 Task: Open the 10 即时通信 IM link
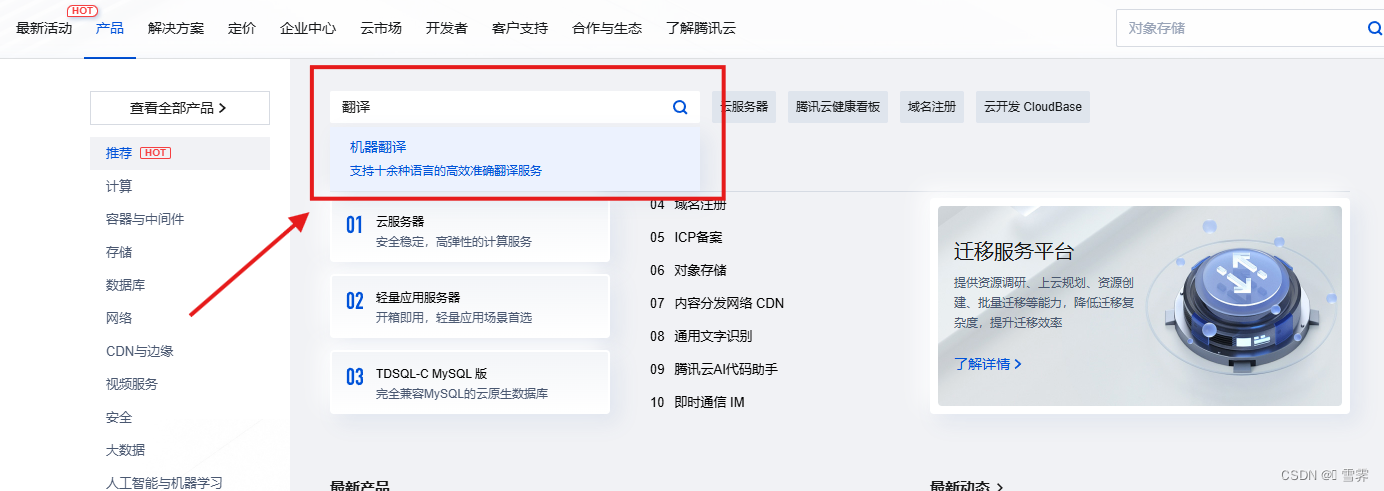pyautogui.click(x=697, y=402)
